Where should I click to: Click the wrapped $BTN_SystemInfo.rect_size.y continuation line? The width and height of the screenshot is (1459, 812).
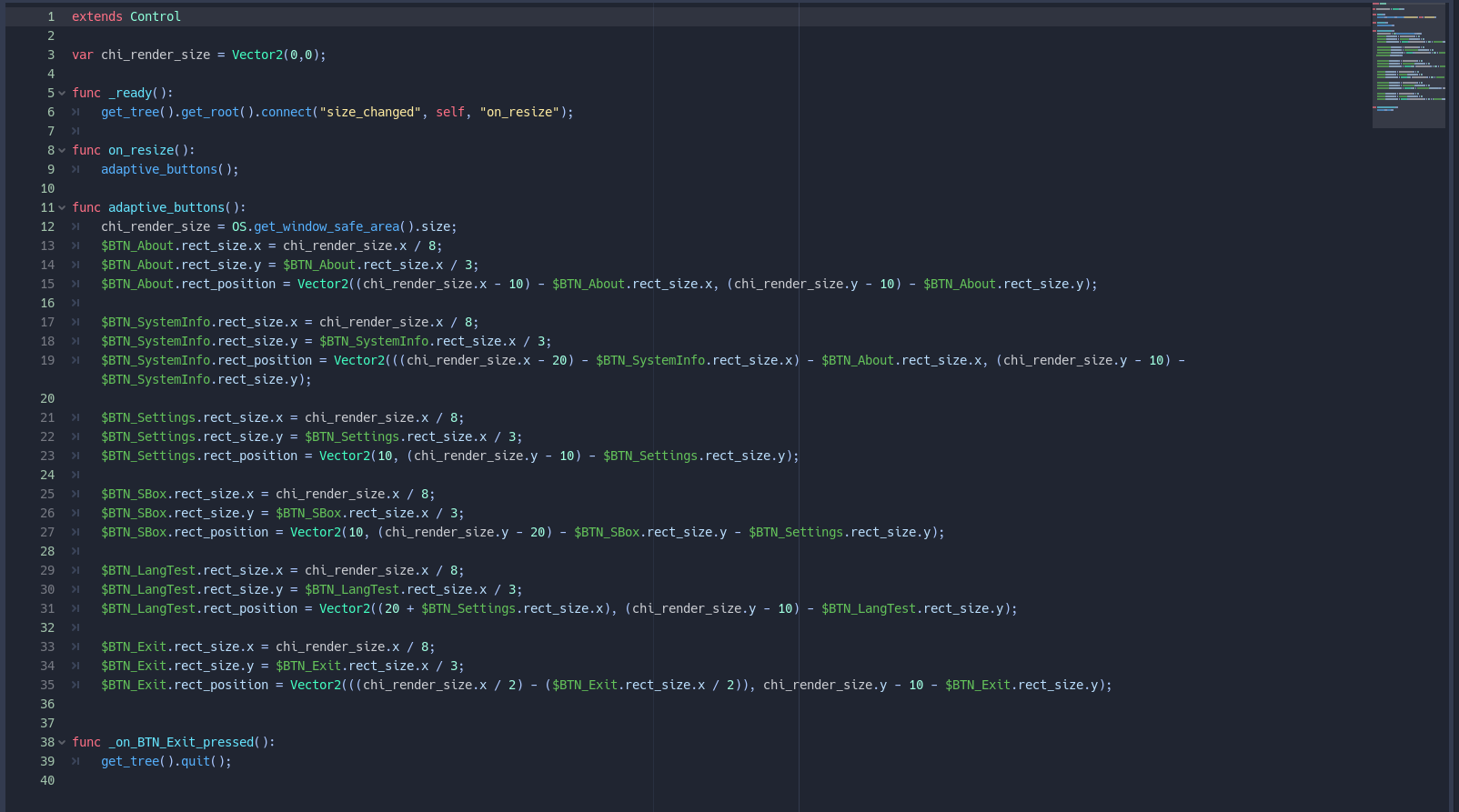pyautogui.click(x=206, y=379)
